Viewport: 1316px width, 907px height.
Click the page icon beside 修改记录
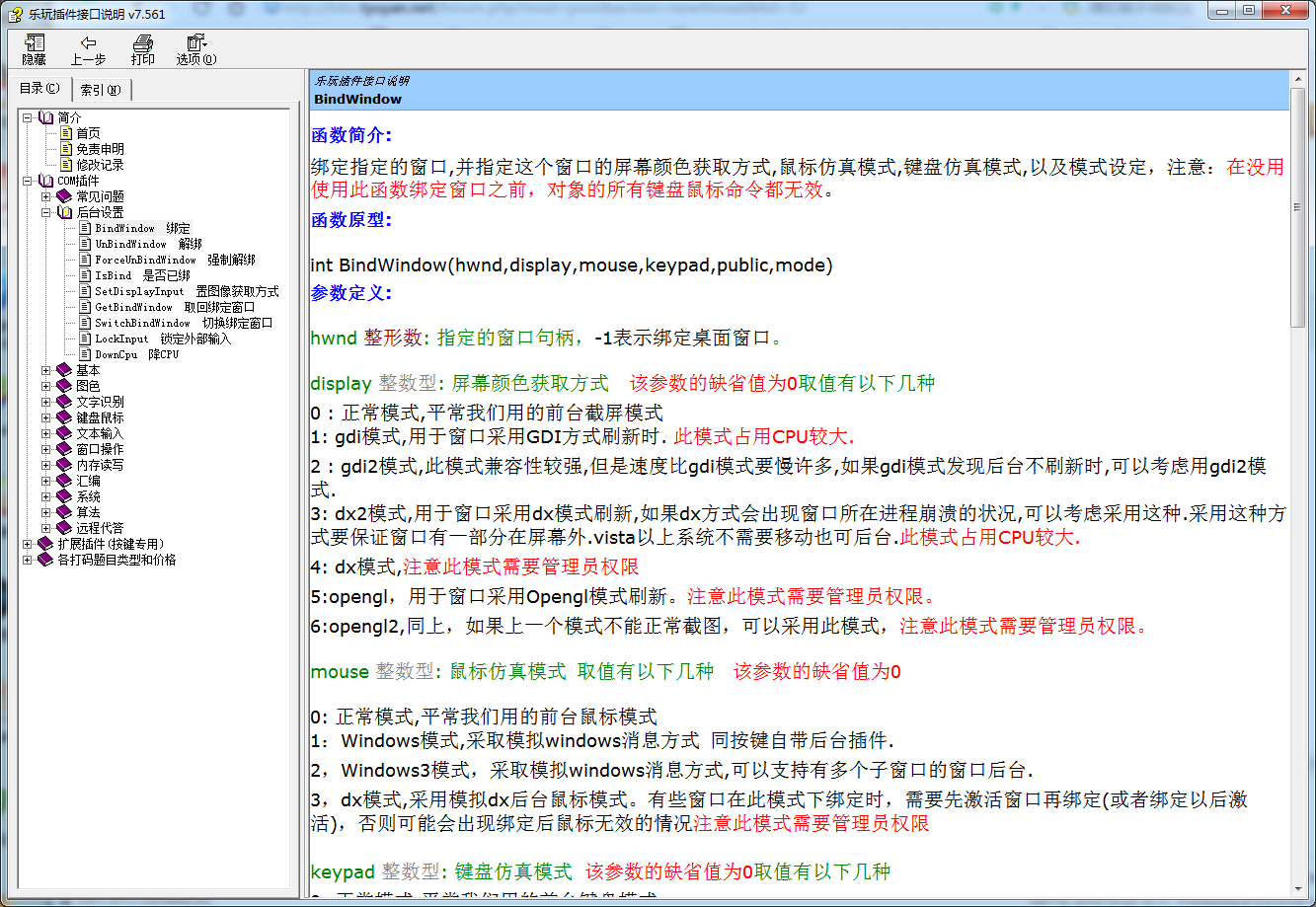click(66, 165)
